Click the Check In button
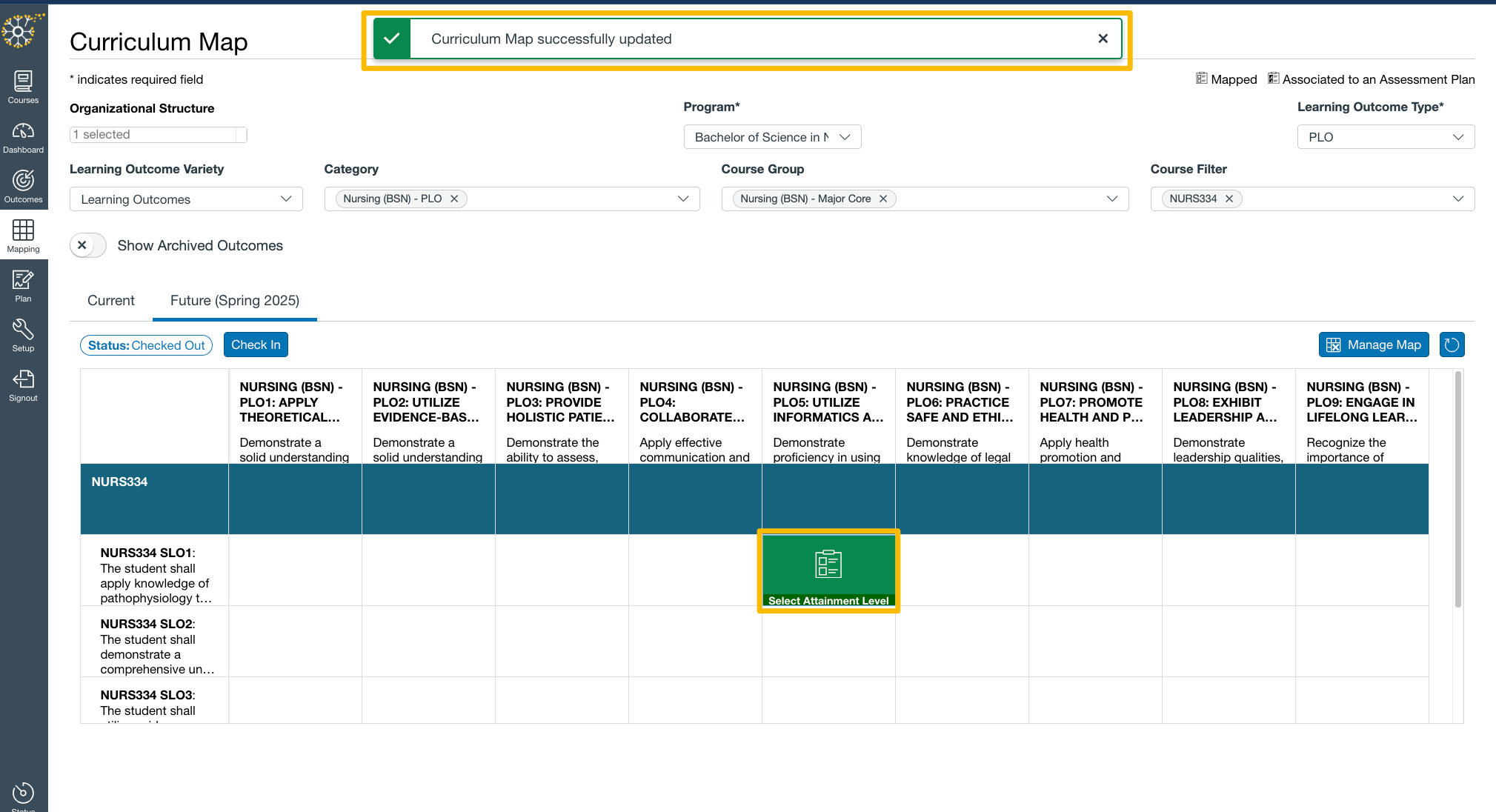The height and width of the screenshot is (812, 1496). [255, 345]
